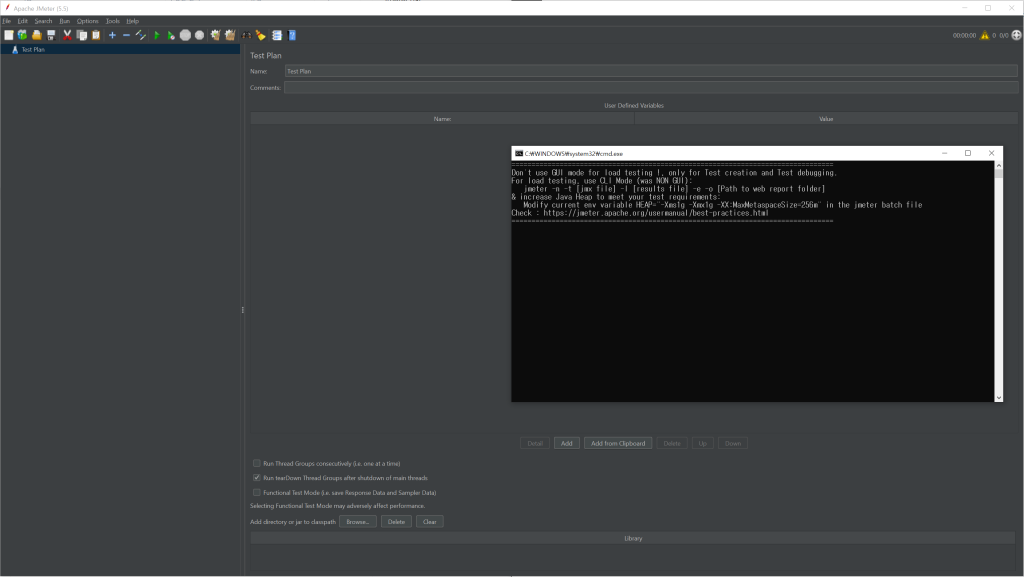
Task: Save the test plan with floppy icon
Action: (x=51, y=35)
